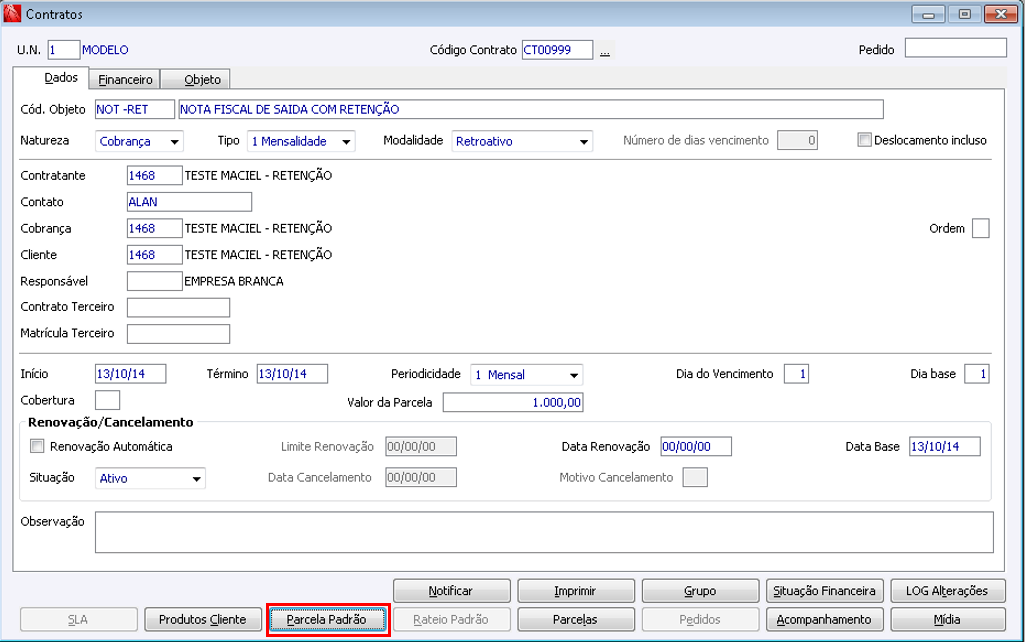Click the Dia do Vencimento field

796,374
